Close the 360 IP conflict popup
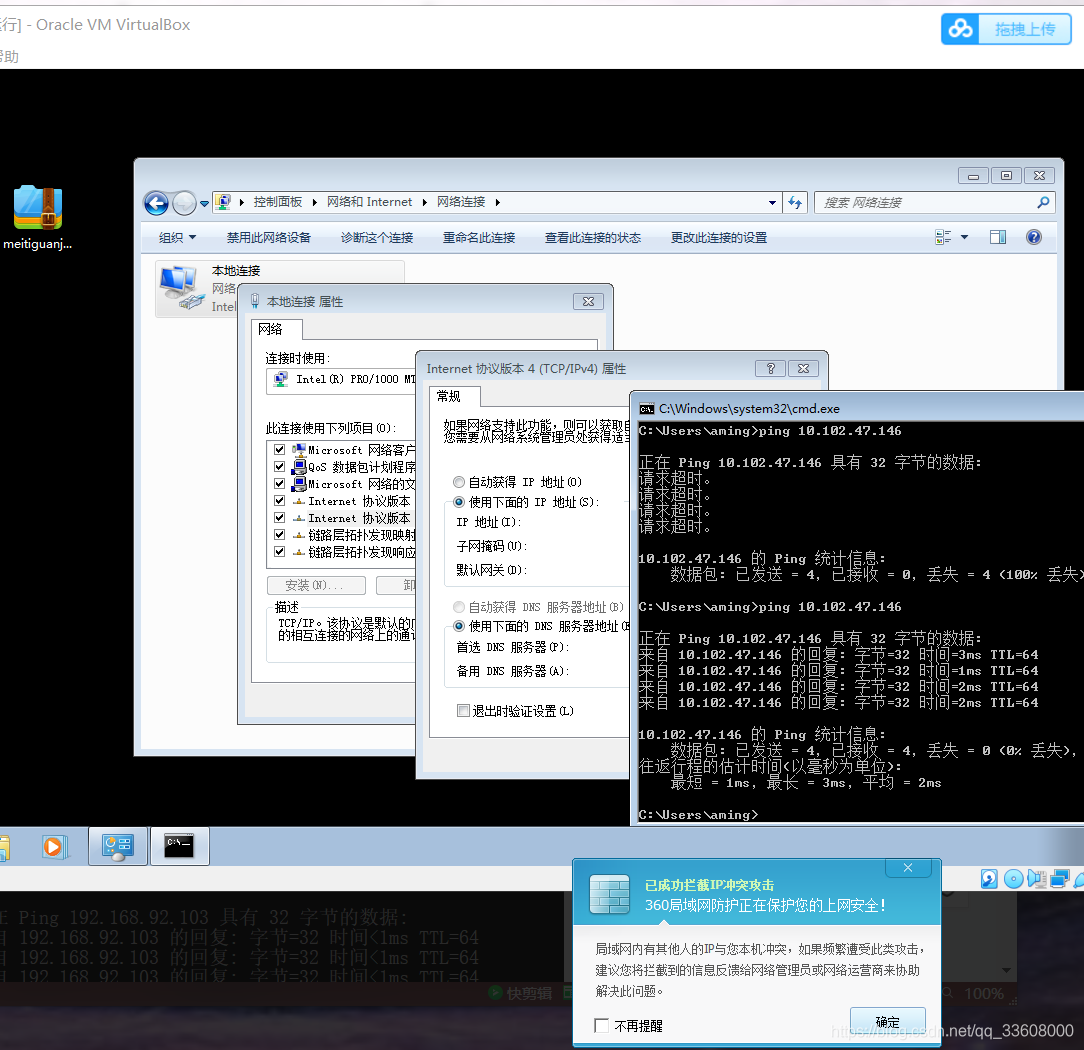Image resolution: width=1084 pixels, height=1050 pixels. [x=908, y=868]
